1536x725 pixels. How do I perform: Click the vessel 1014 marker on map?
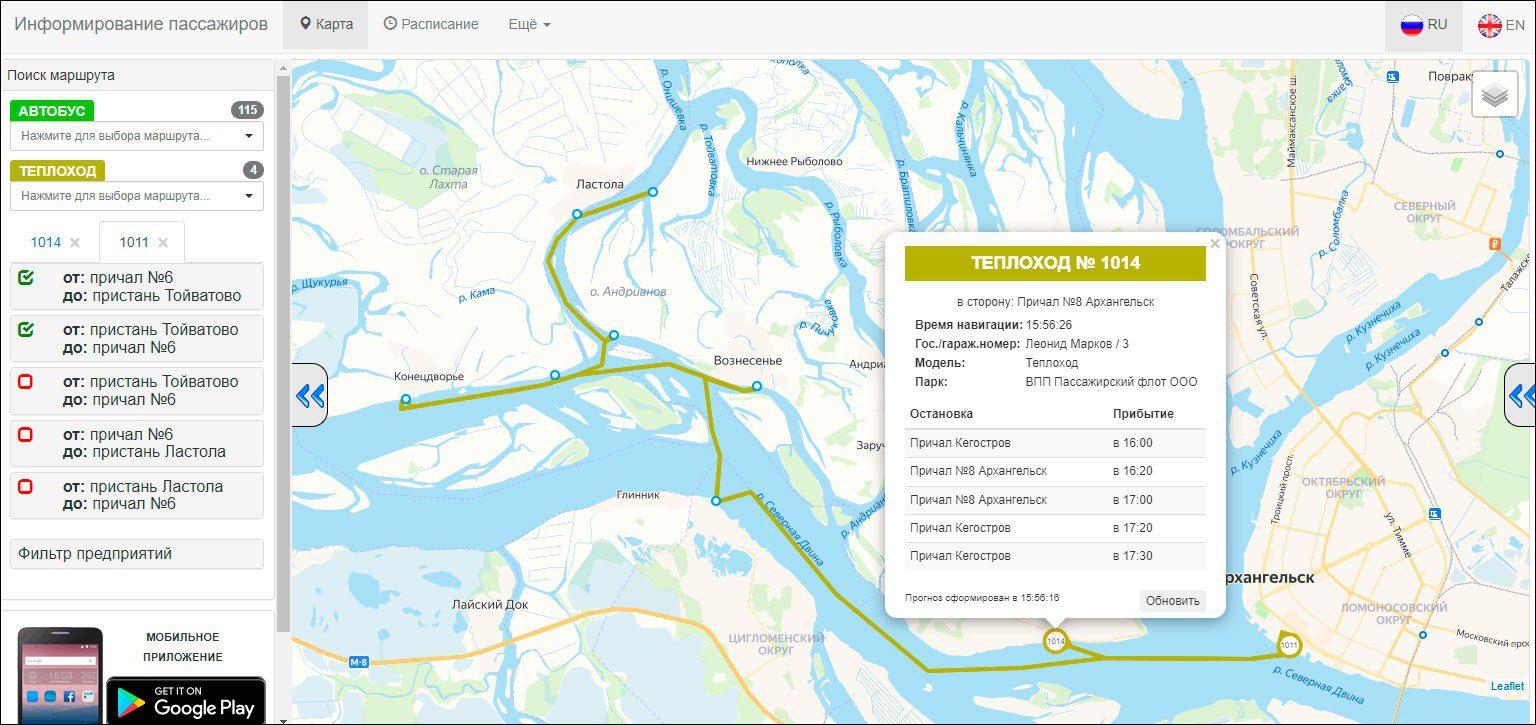click(1055, 641)
